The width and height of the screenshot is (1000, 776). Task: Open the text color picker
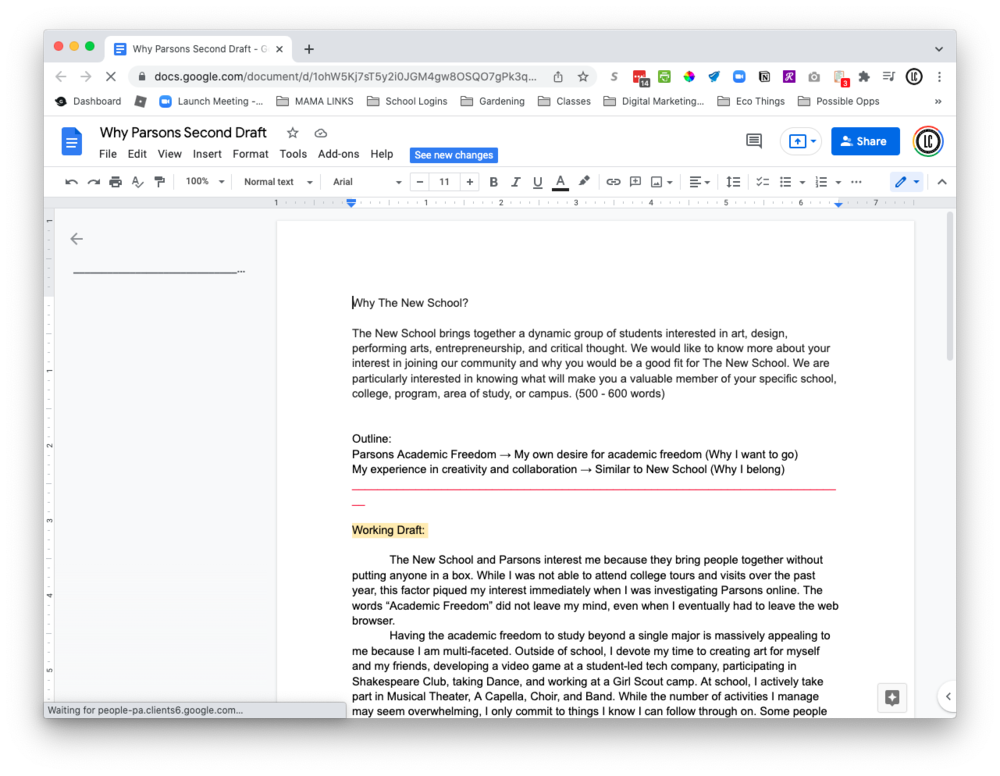560,182
